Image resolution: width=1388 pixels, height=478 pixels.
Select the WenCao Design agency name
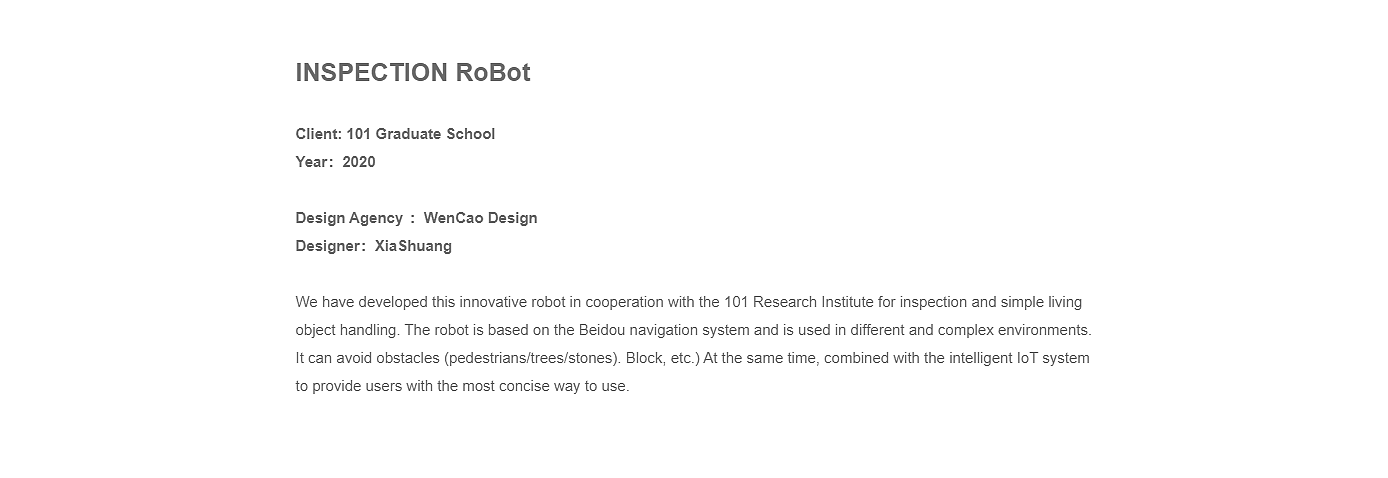480,218
